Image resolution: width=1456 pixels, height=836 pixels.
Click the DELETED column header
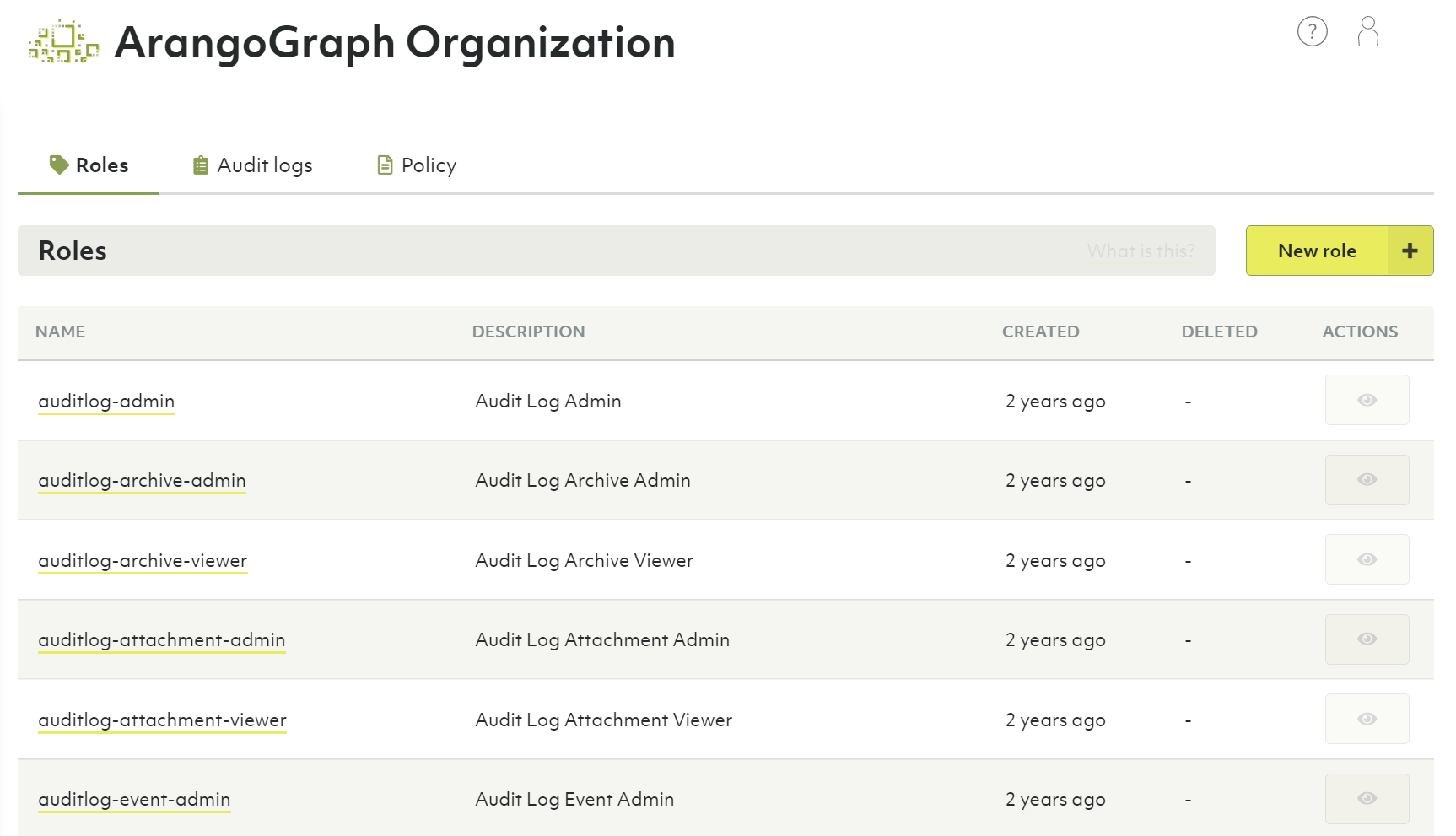(1219, 332)
